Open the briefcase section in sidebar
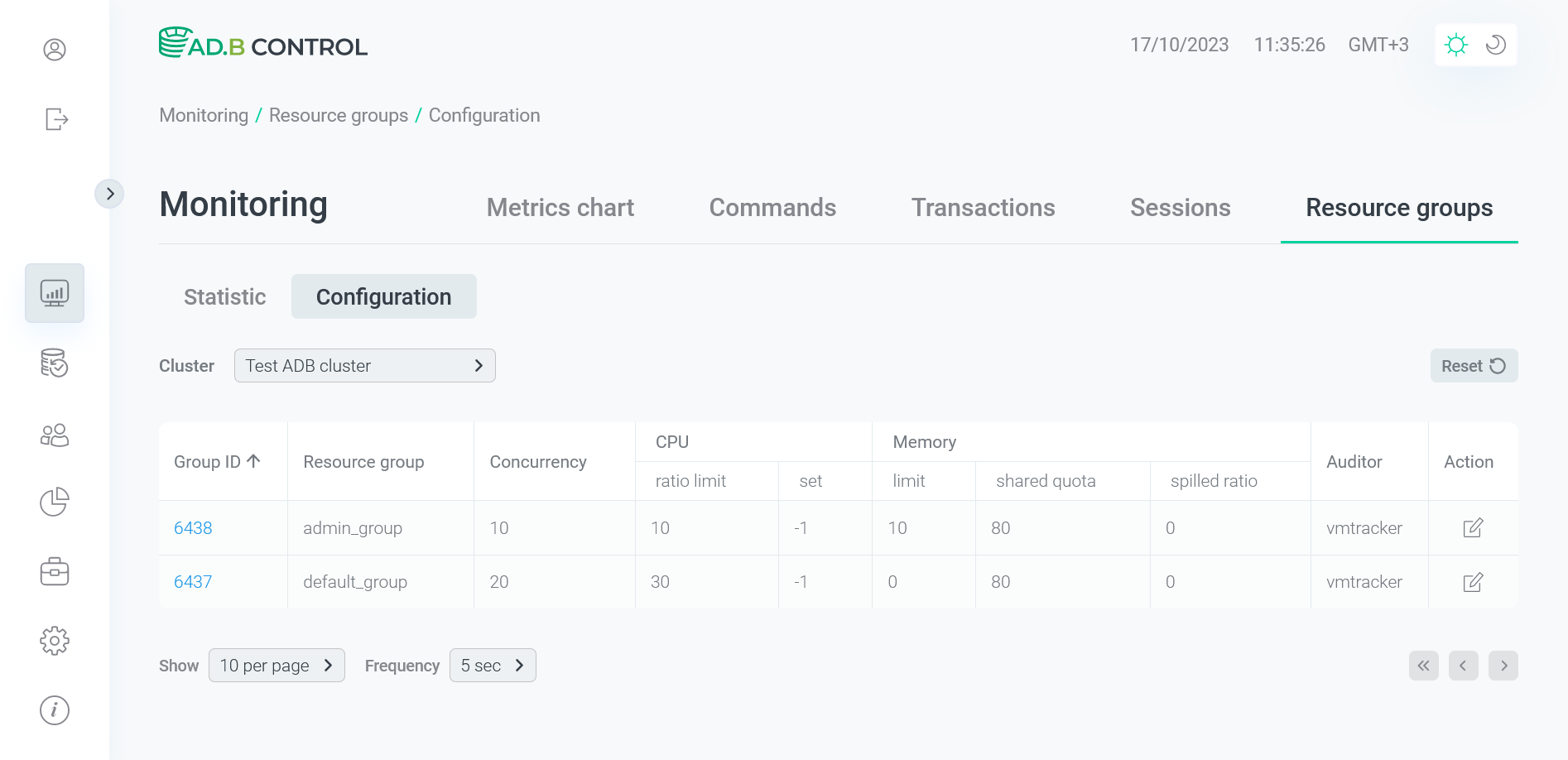This screenshot has height=760, width=1568. (54, 571)
